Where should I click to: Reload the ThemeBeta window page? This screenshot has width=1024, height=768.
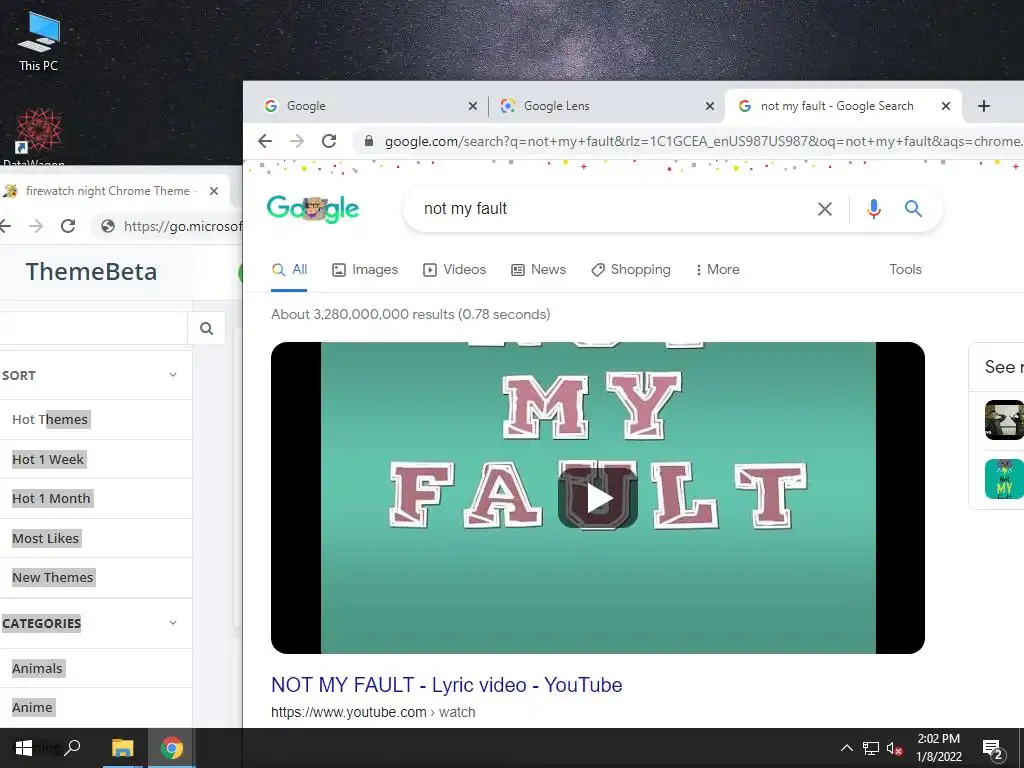(x=68, y=227)
